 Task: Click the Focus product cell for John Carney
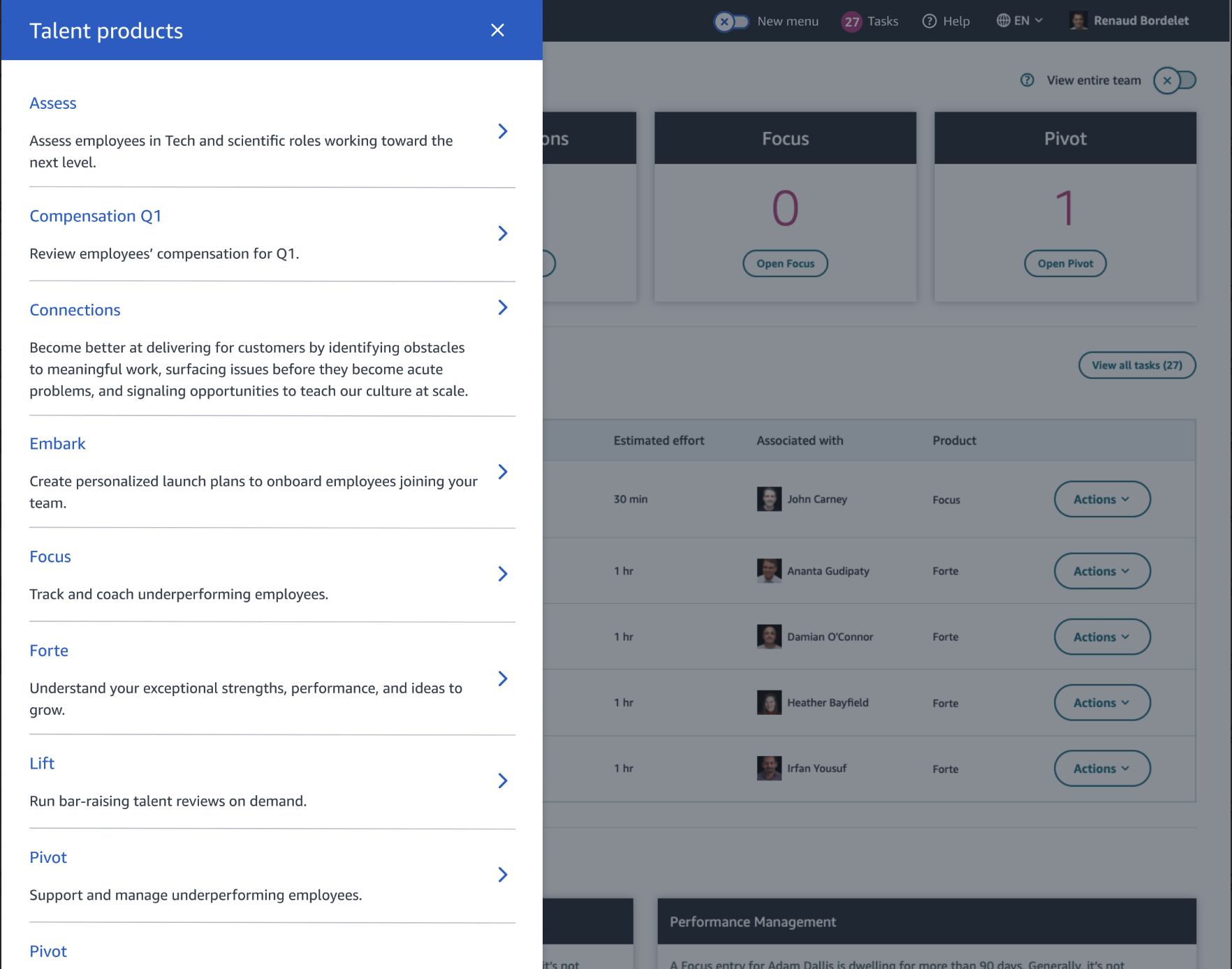point(946,500)
